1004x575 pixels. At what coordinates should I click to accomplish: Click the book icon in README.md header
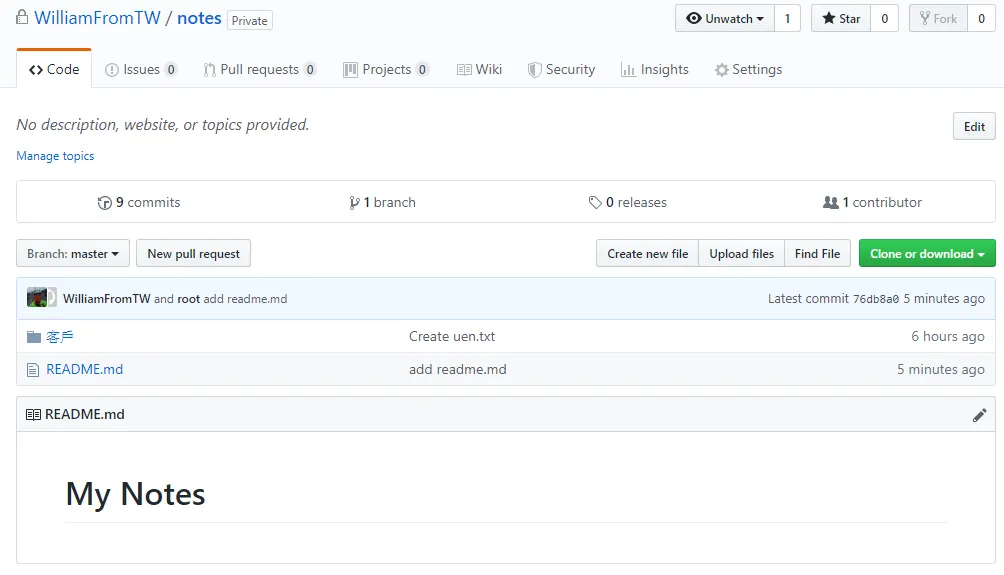click(x=33, y=415)
